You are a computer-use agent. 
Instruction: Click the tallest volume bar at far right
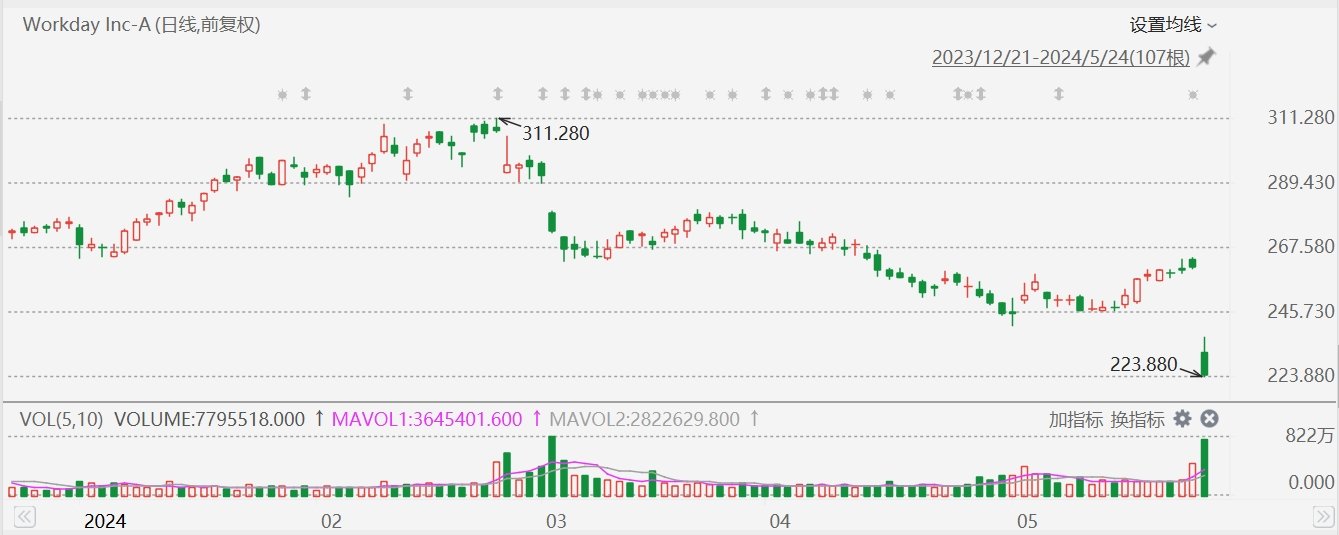[x=1205, y=468]
